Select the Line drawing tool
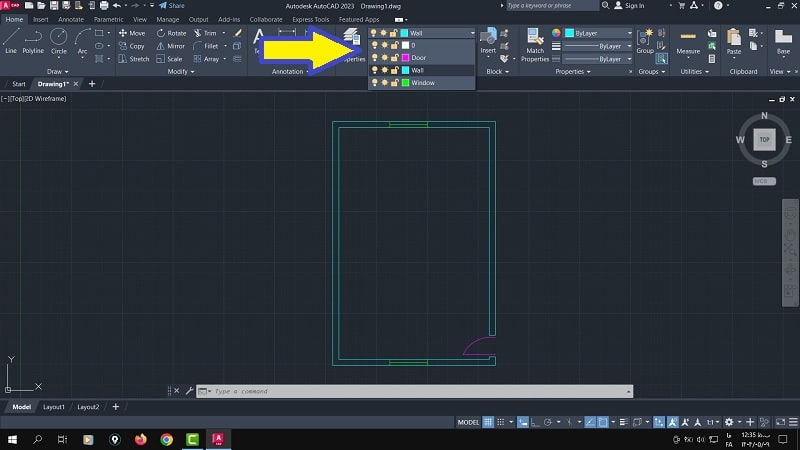 click(x=11, y=41)
